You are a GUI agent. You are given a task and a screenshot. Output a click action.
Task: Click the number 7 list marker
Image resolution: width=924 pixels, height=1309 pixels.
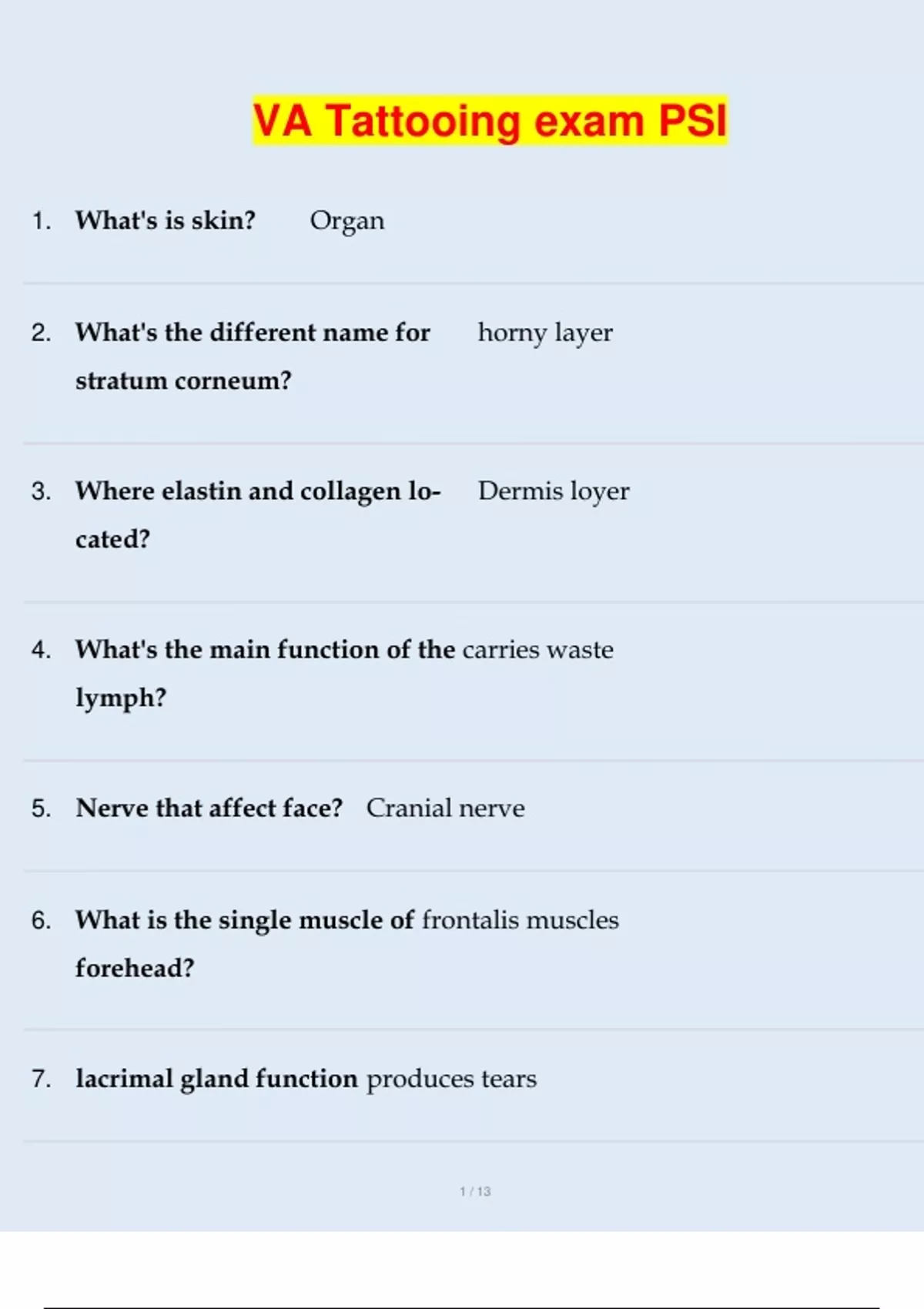click(41, 1080)
